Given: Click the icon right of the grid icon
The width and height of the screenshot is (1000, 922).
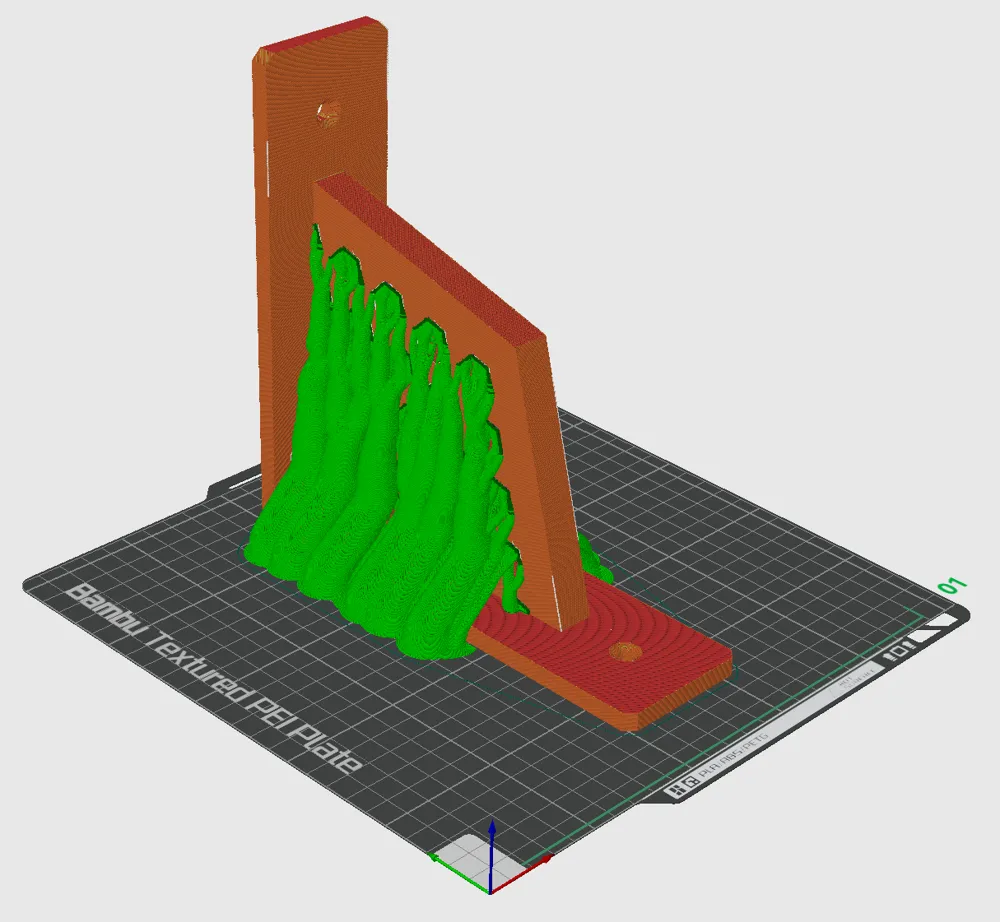Looking at the screenshot, I should click(x=692, y=784).
